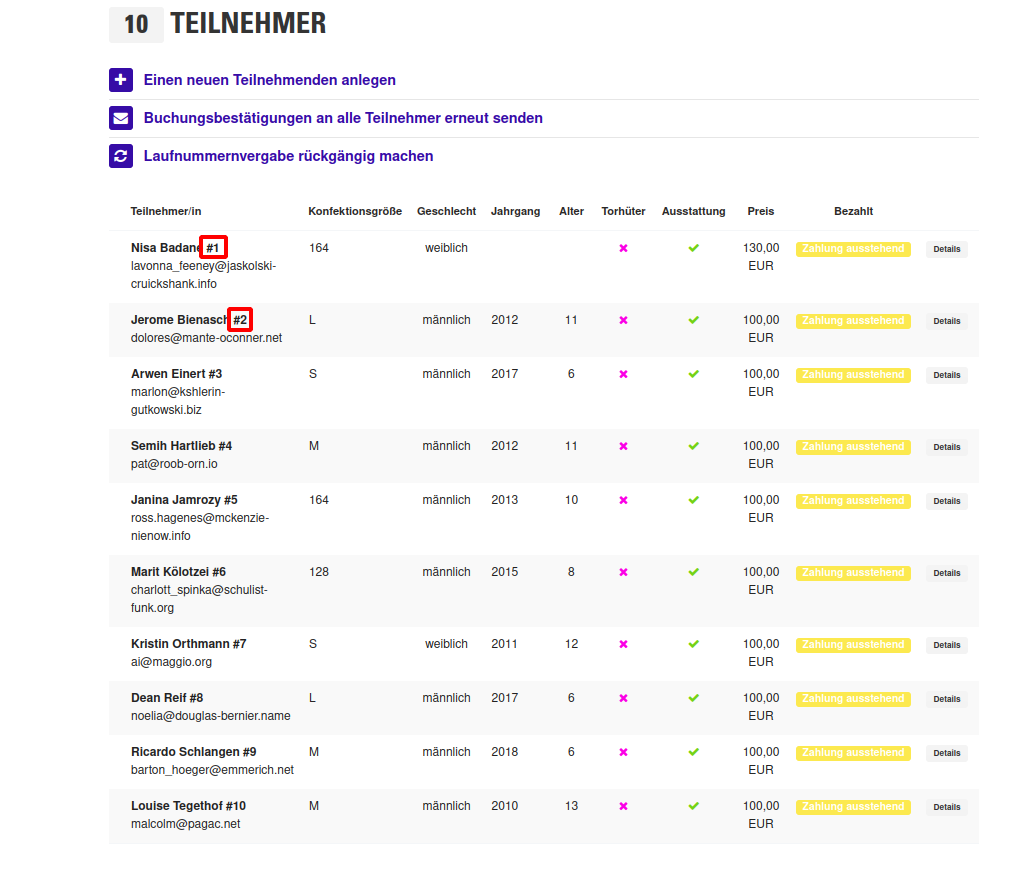Open Details for Ricardo Schlangen
The width and height of the screenshot is (1021, 883).
[947, 753]
